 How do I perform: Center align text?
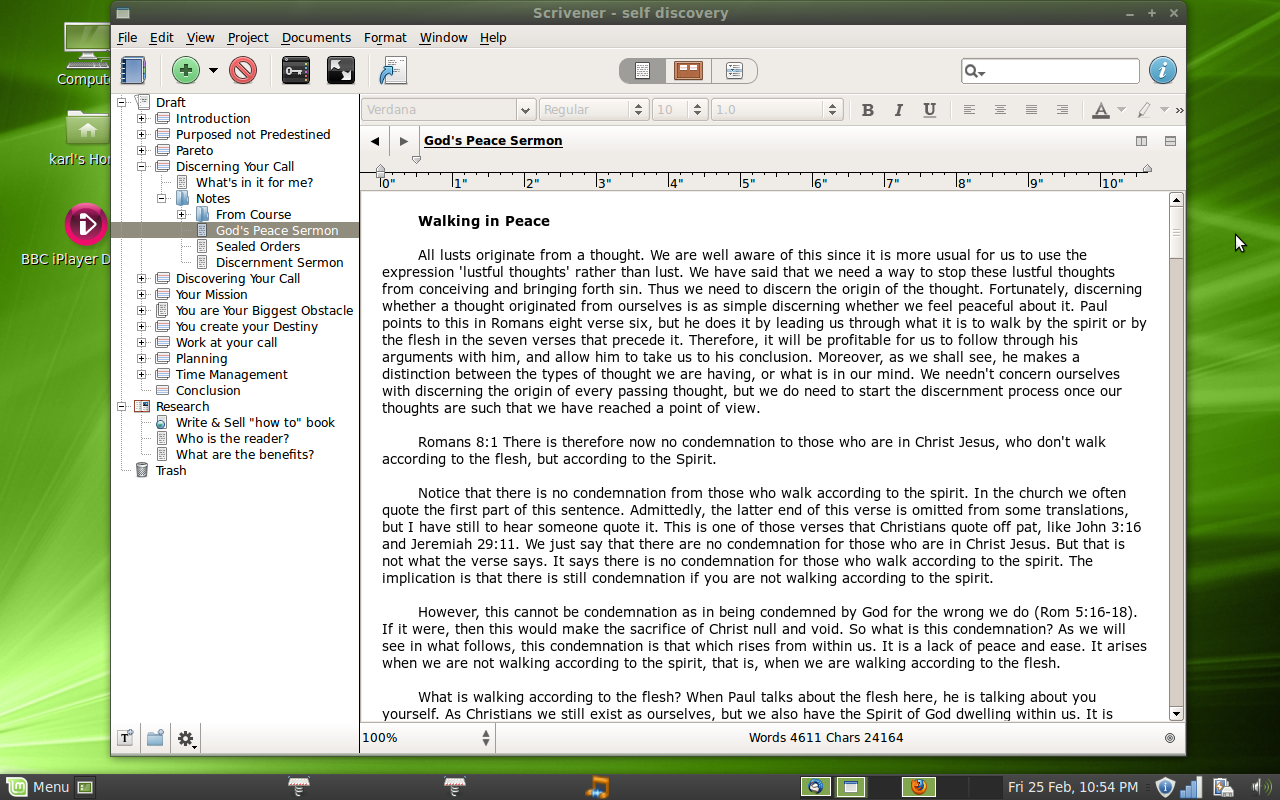[1000, 110]
